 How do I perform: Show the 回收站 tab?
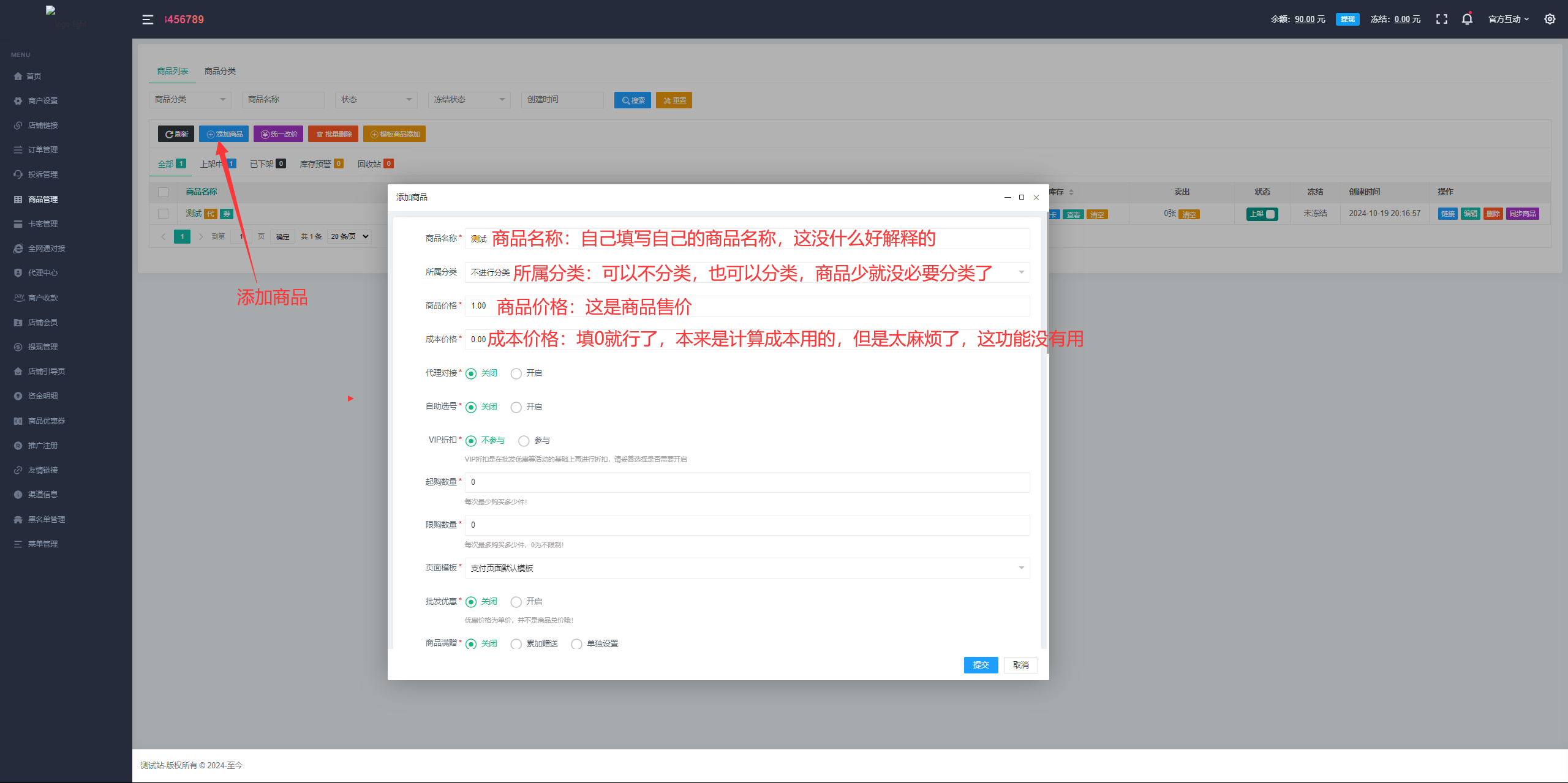[x=375, y=164]
